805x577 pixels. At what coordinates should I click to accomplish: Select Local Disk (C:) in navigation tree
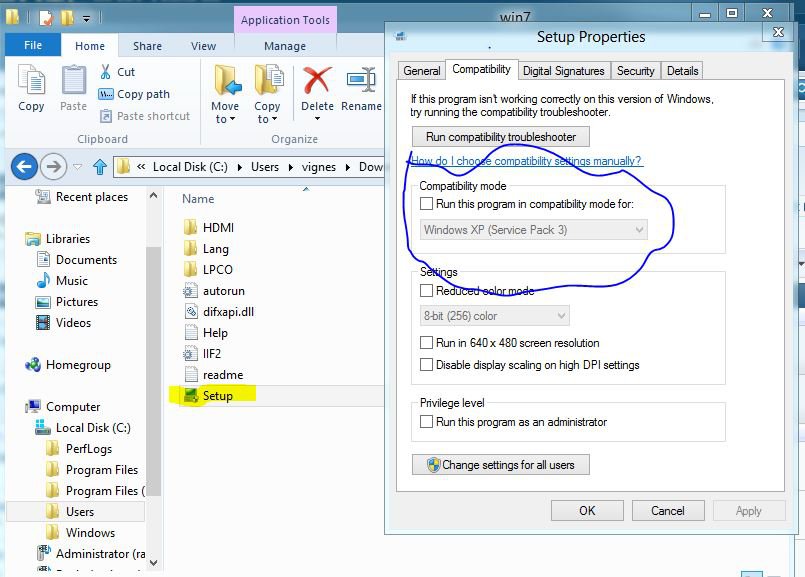[83, 428]
